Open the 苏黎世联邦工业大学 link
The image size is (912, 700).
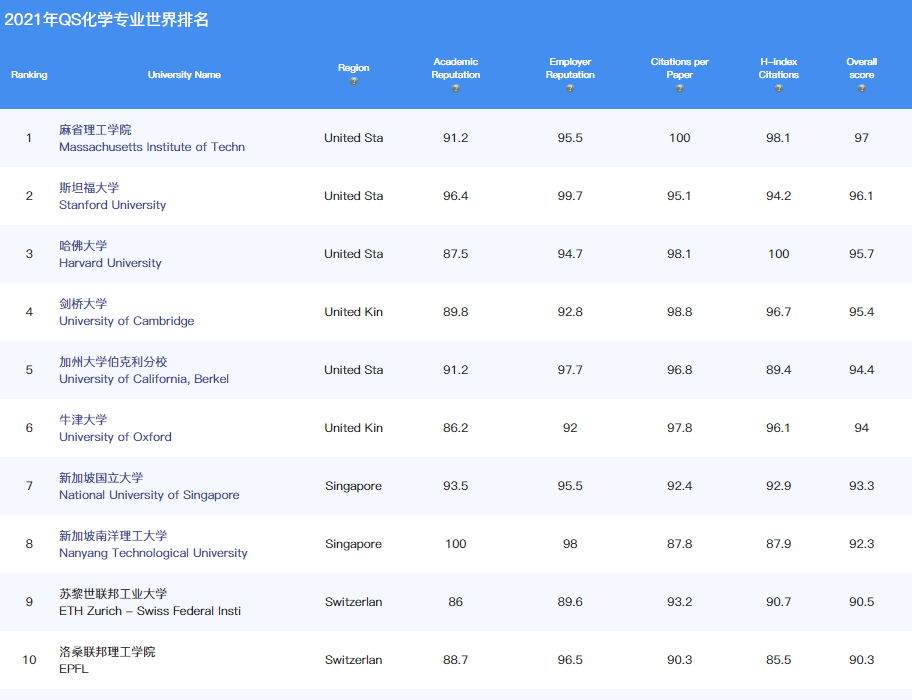[113, 594]
